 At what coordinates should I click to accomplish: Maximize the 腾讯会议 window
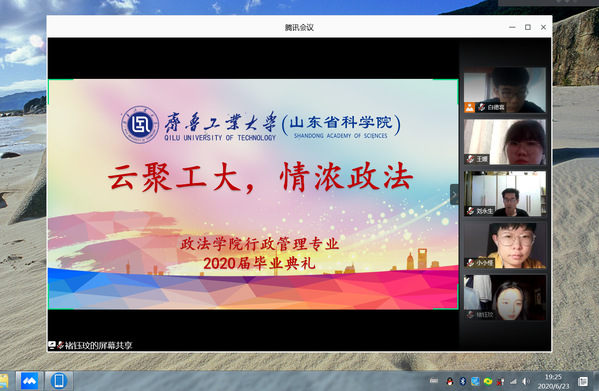point(528,27)
